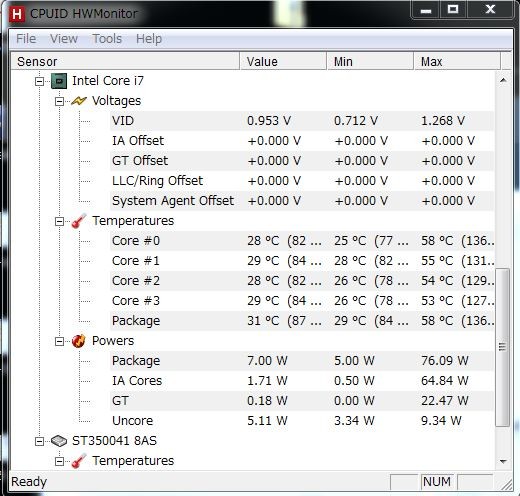Open the File menu
Image resolution: width=520 pixels, height=496 pixels.
click(26, 39)
